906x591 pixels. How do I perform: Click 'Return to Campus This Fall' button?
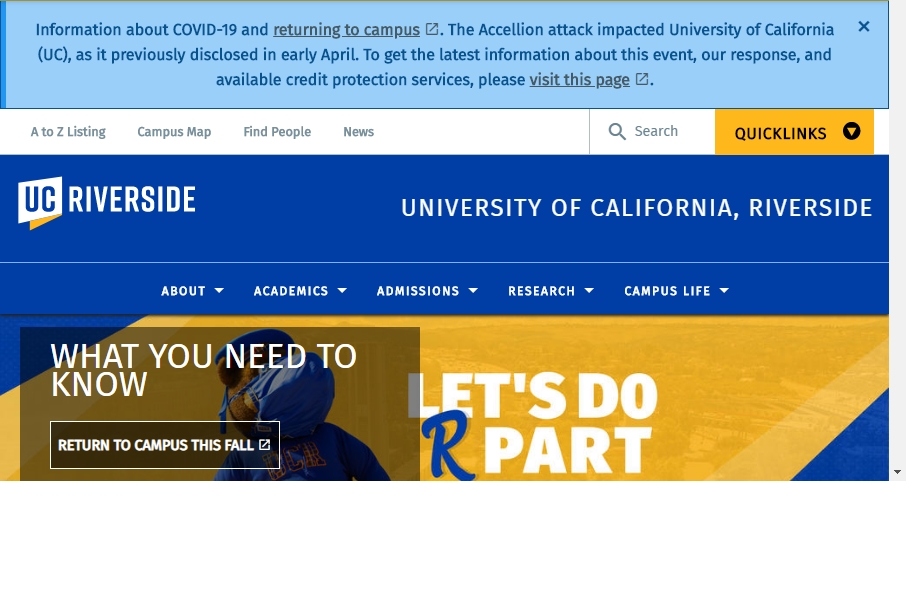pyautogui.click(x=165, y=445)
